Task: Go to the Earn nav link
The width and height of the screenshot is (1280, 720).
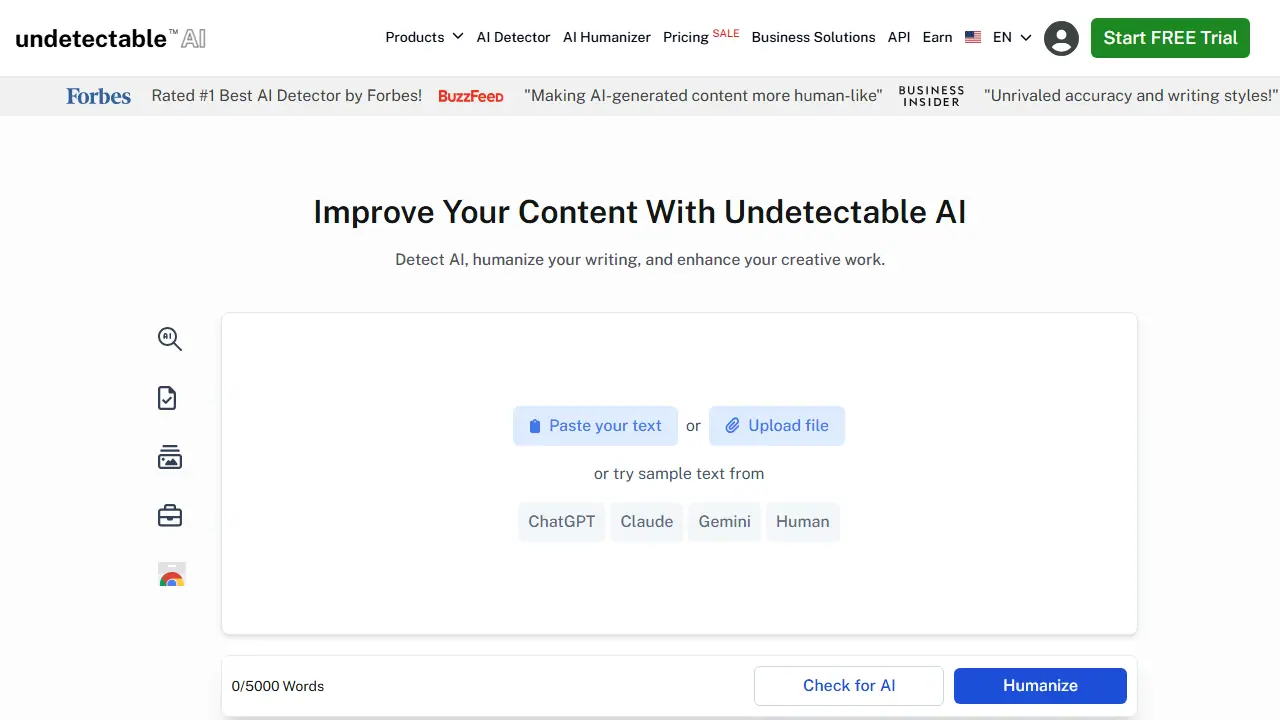Action: tap(937, 37)
